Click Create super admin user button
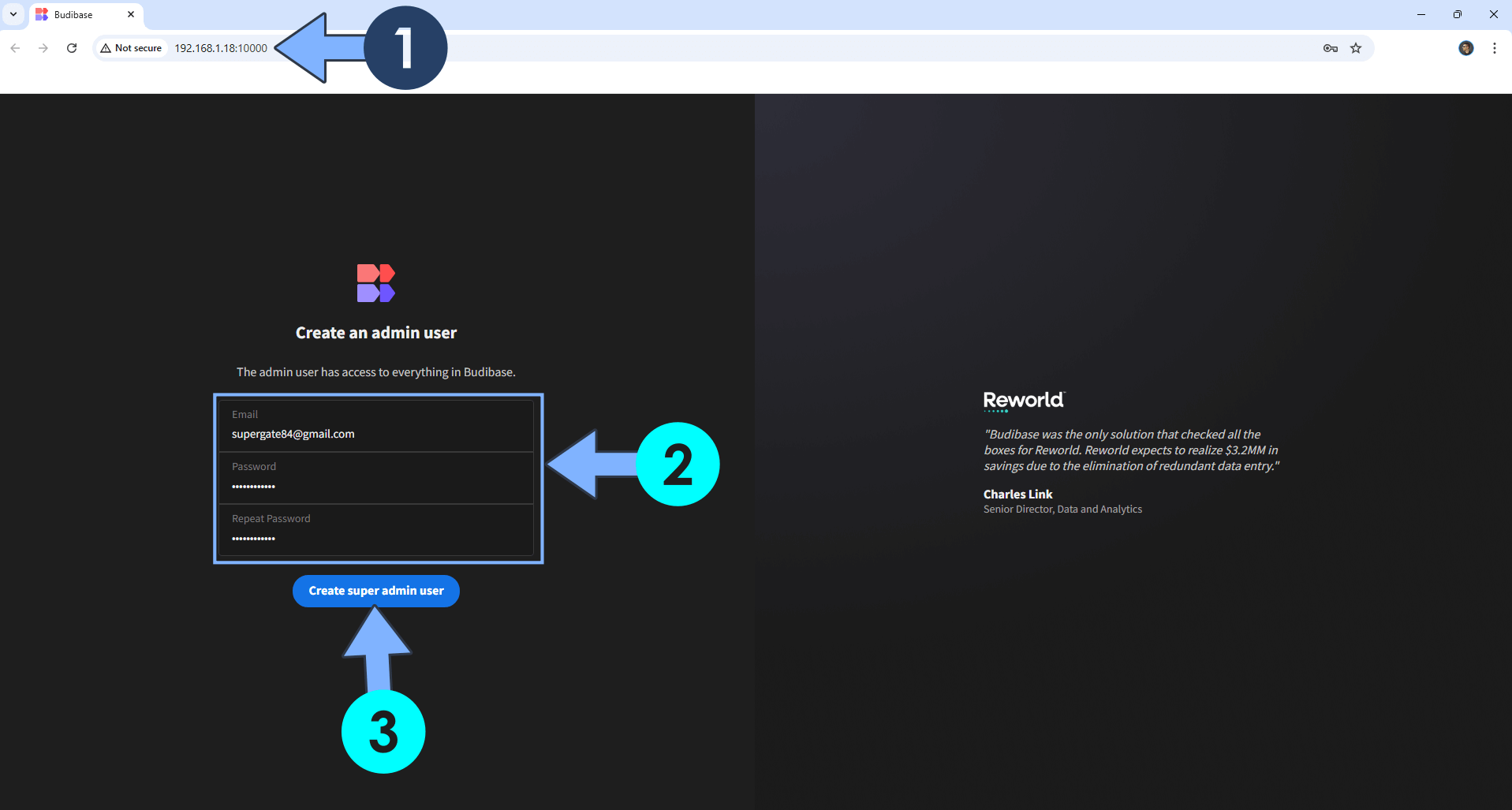Image resolution: width=1512 pixels, height=810 pixels. pyautogui.click(x=376, y=591)
